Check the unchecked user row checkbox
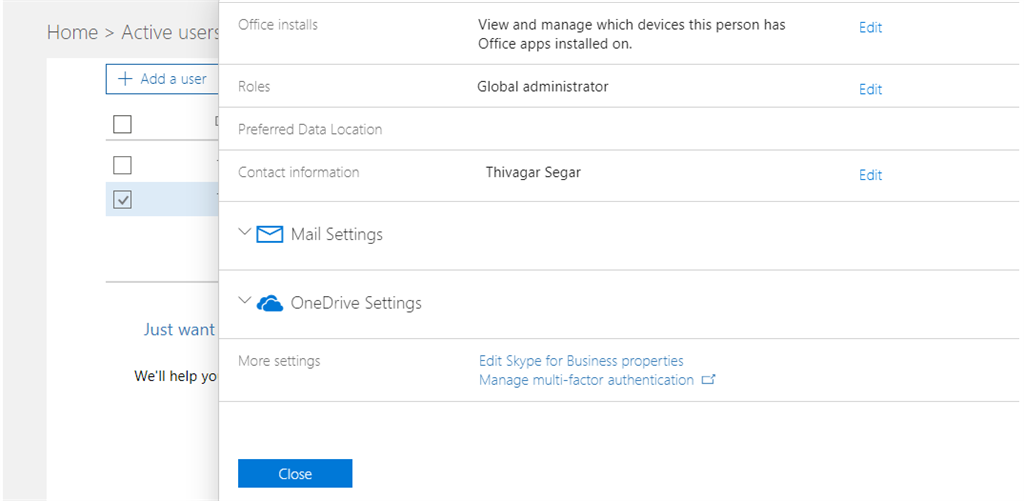Viewport: 1024px width, 501px height. 122,164
